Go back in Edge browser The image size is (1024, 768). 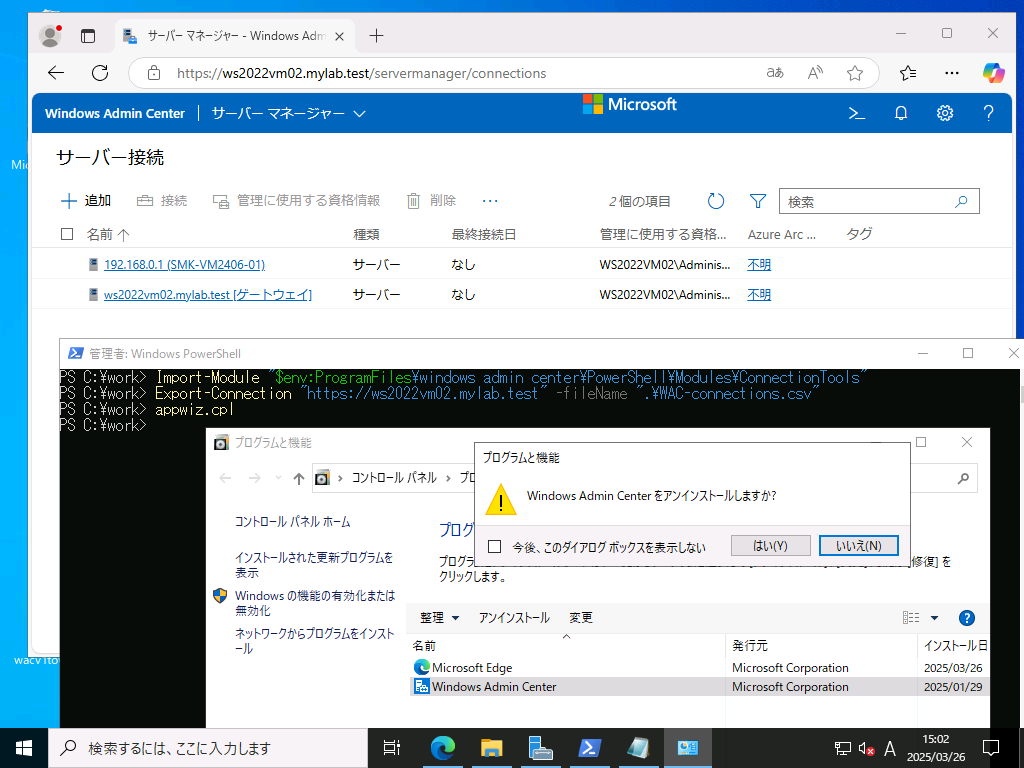tap(56, 73)
